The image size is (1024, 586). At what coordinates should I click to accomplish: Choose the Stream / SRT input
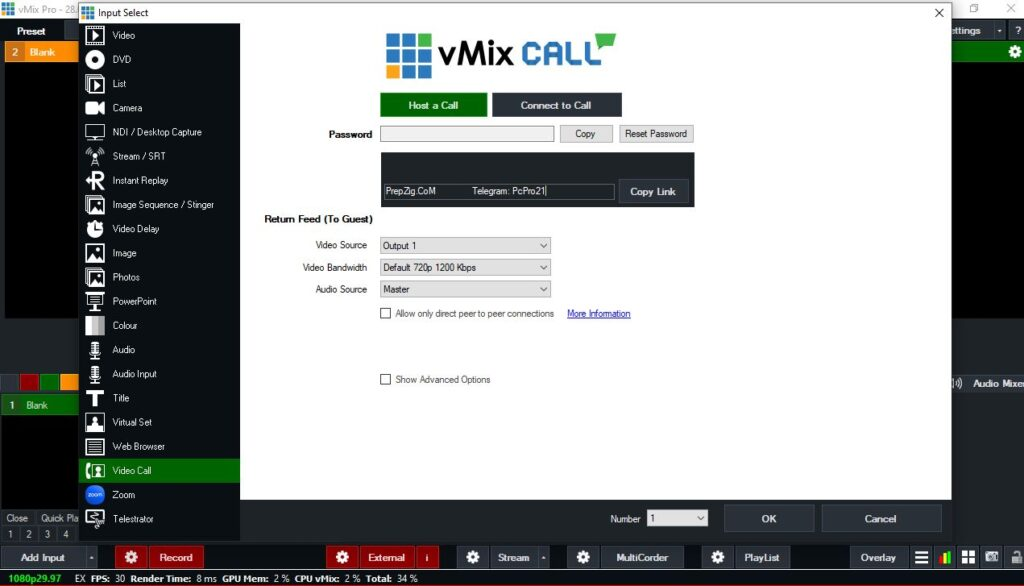point(159,156)
